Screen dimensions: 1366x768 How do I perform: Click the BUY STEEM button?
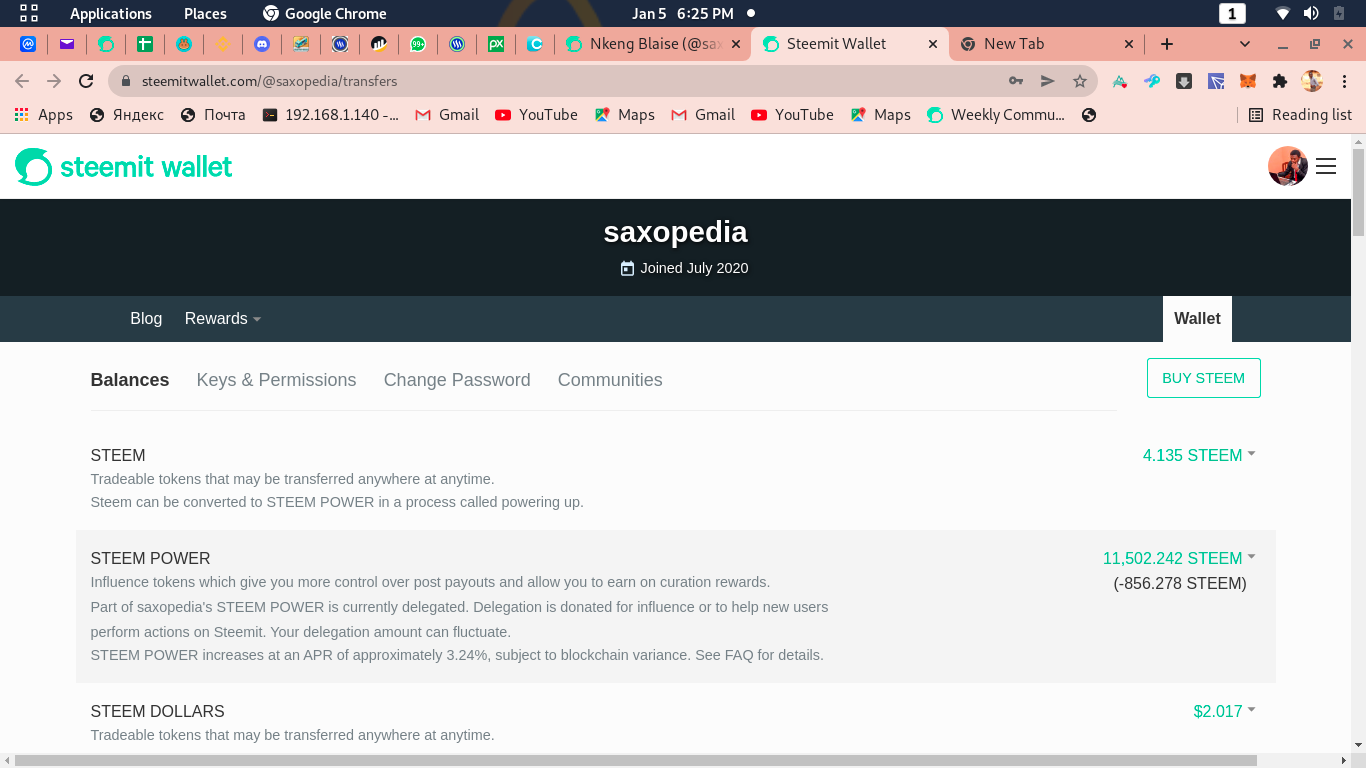(1203, 378)
